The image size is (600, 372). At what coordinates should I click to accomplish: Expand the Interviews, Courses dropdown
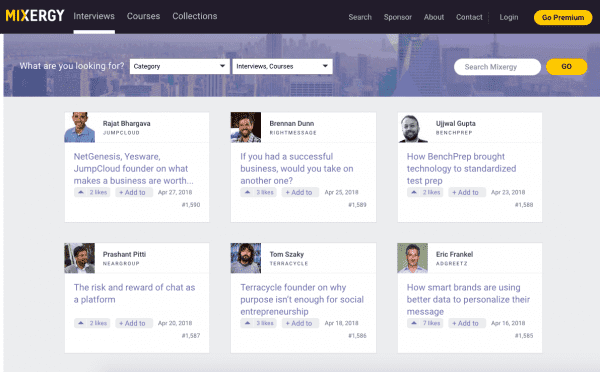(x=282, y=66)
